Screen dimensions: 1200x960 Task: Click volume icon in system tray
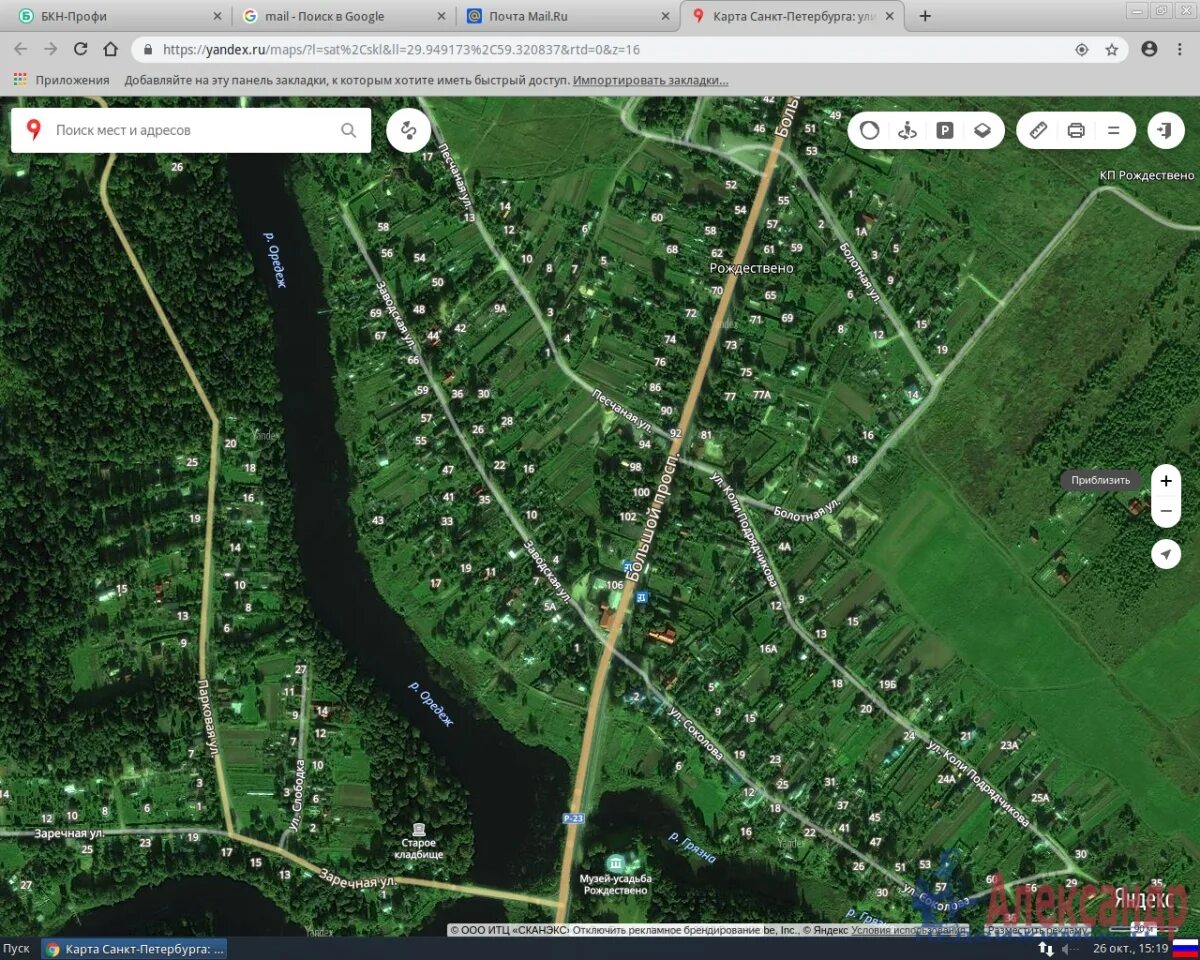click(1069, 948)
